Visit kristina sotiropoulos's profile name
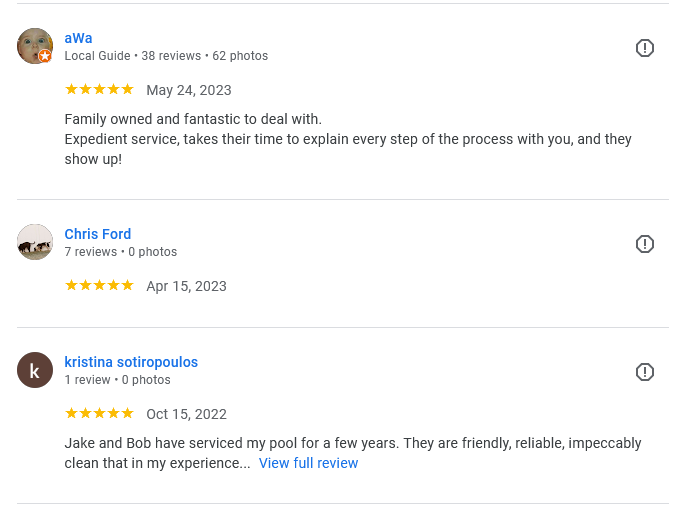This screenshot has width=686, height=505. click(x=131, y=362)
